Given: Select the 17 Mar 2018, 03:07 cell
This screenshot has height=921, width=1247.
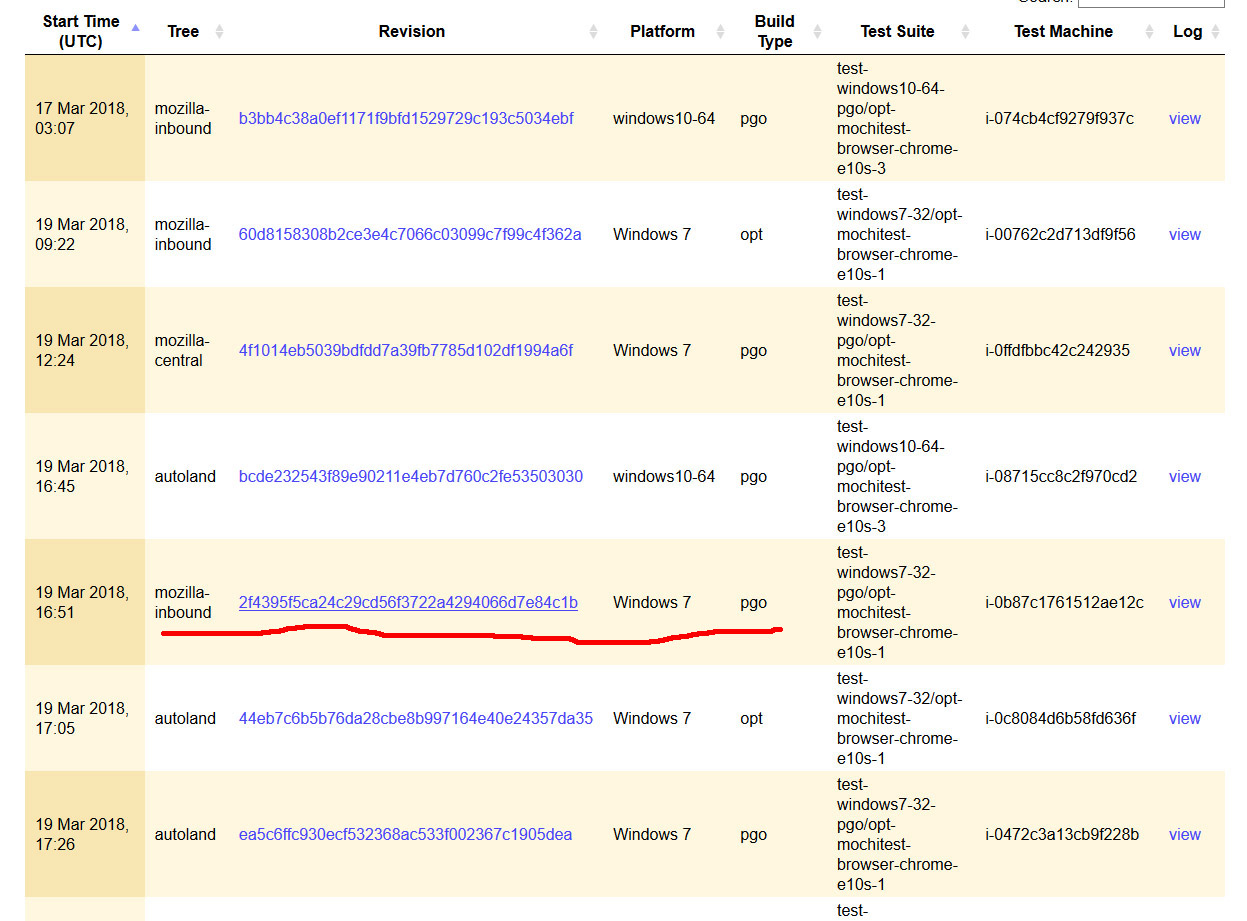Looking at the screenshot, I should click(x=85, y=118).
